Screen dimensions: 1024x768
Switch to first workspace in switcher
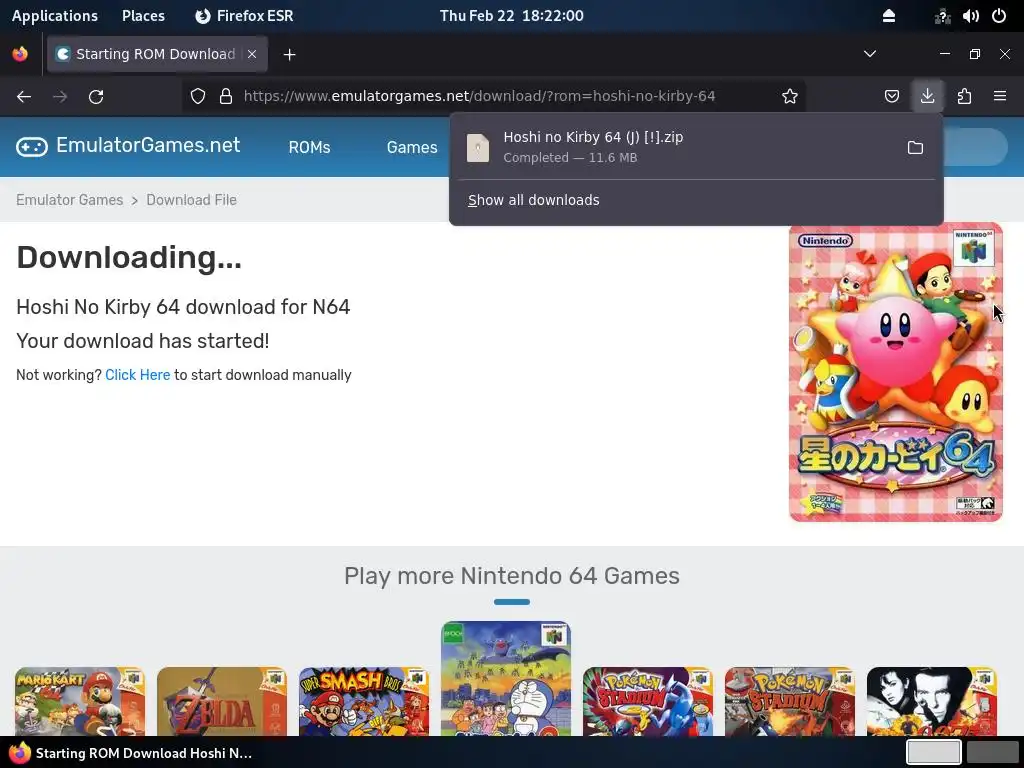tap(933, 752)
